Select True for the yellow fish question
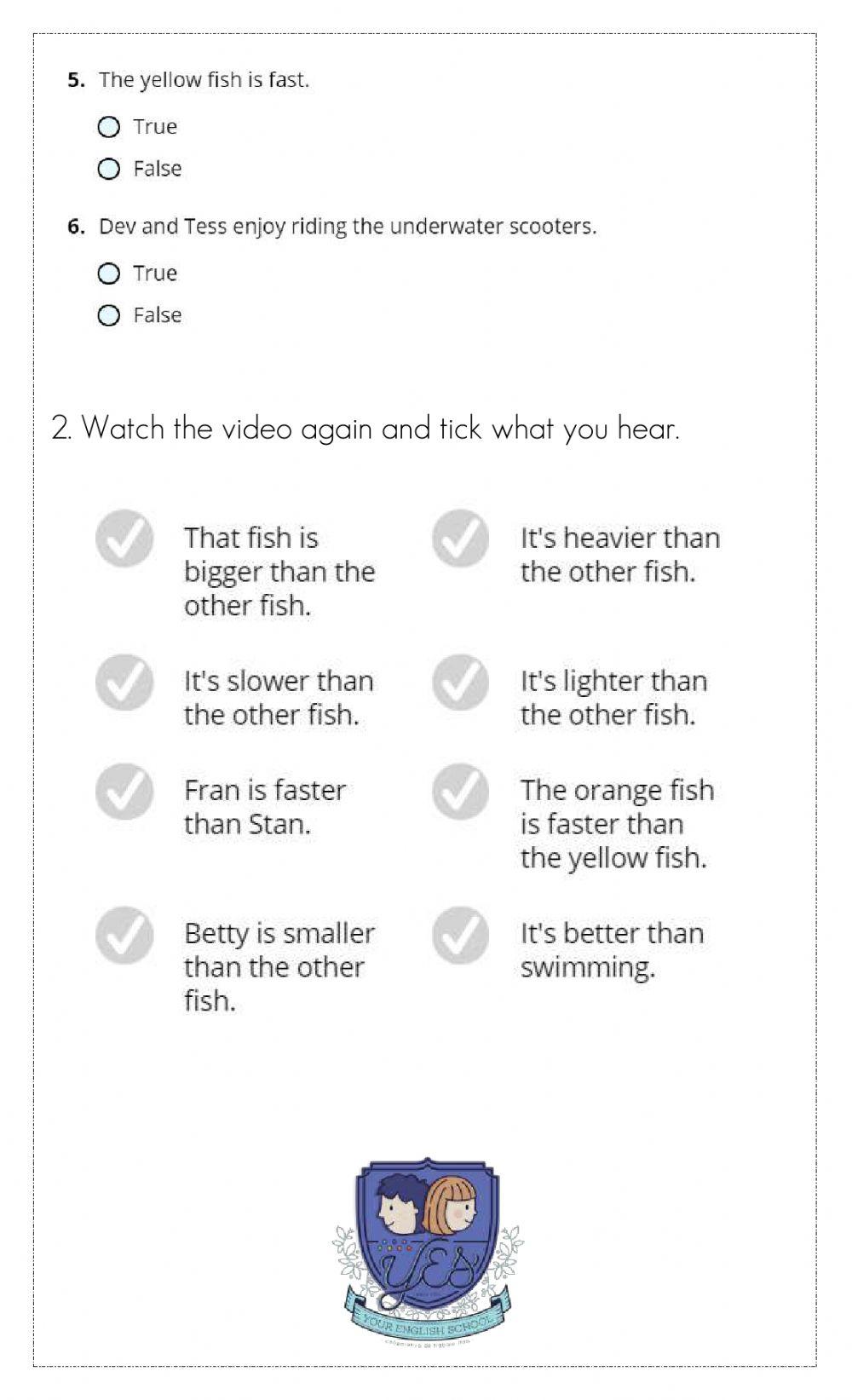Image resolution: width=852 pixels, height=1400 pixels. point(109,128)
